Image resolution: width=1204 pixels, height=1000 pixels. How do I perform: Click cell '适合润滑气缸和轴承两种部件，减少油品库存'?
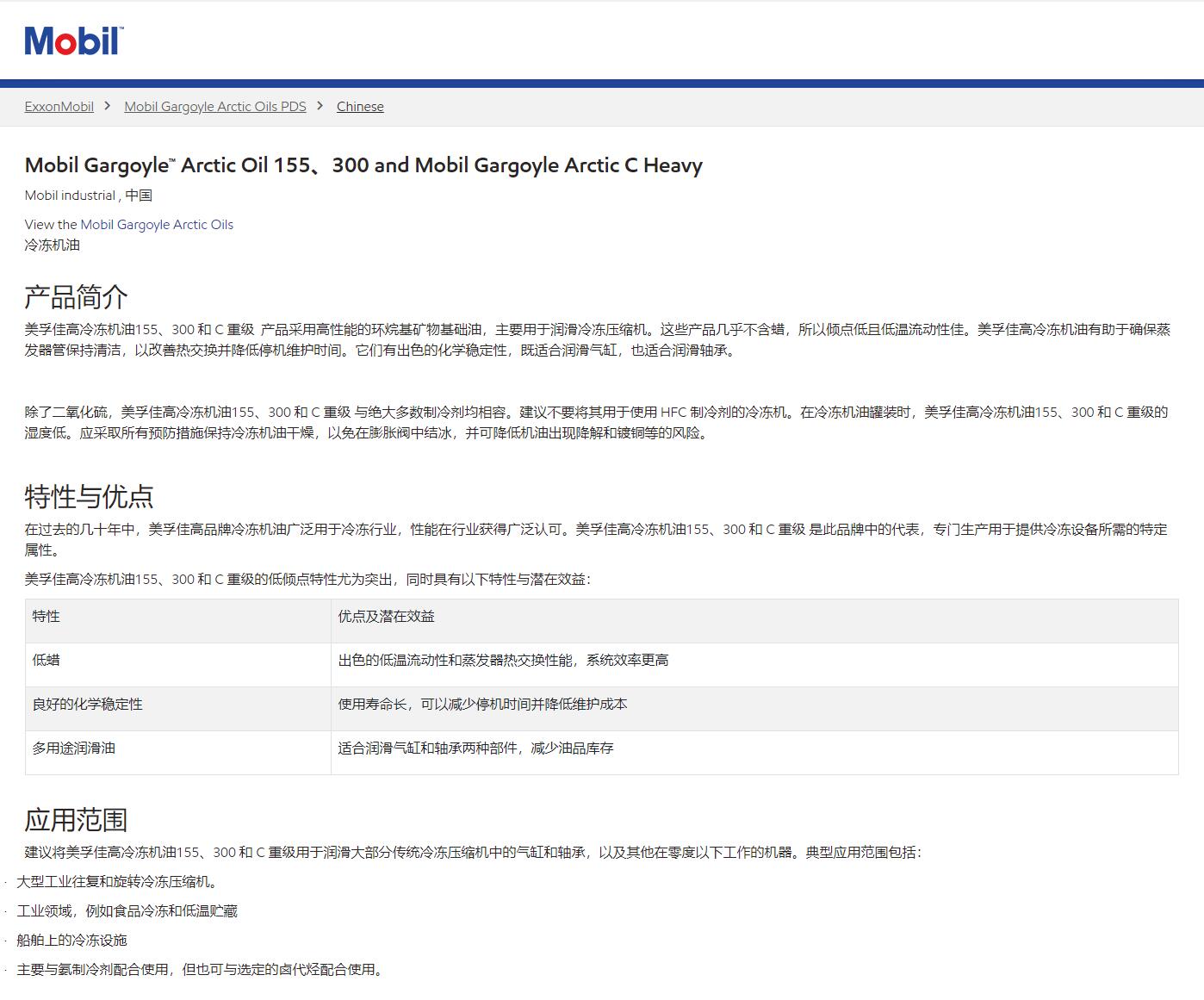pos(754,753)
